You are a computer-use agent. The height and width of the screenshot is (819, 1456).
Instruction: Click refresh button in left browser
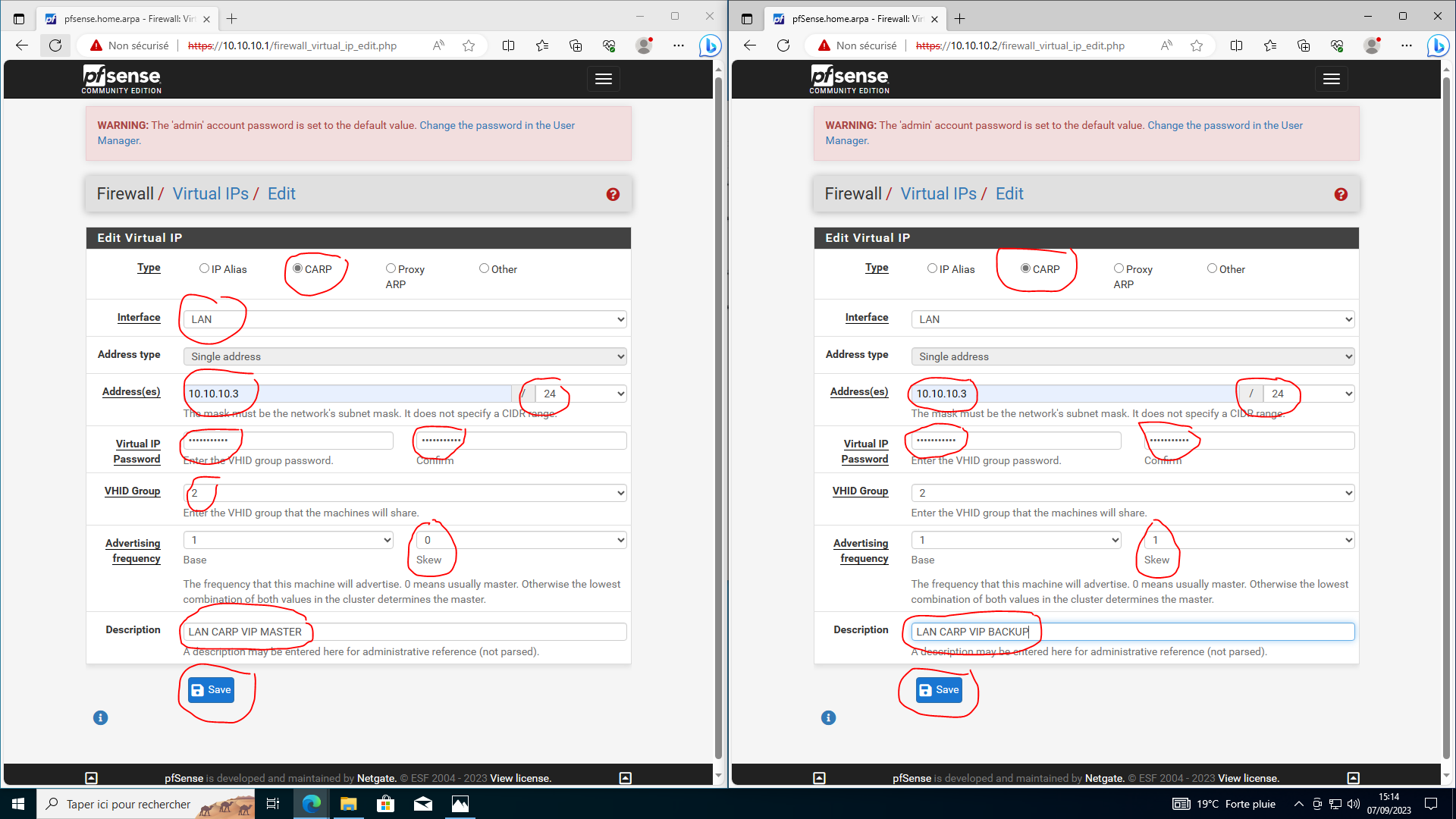click(55, 45)
